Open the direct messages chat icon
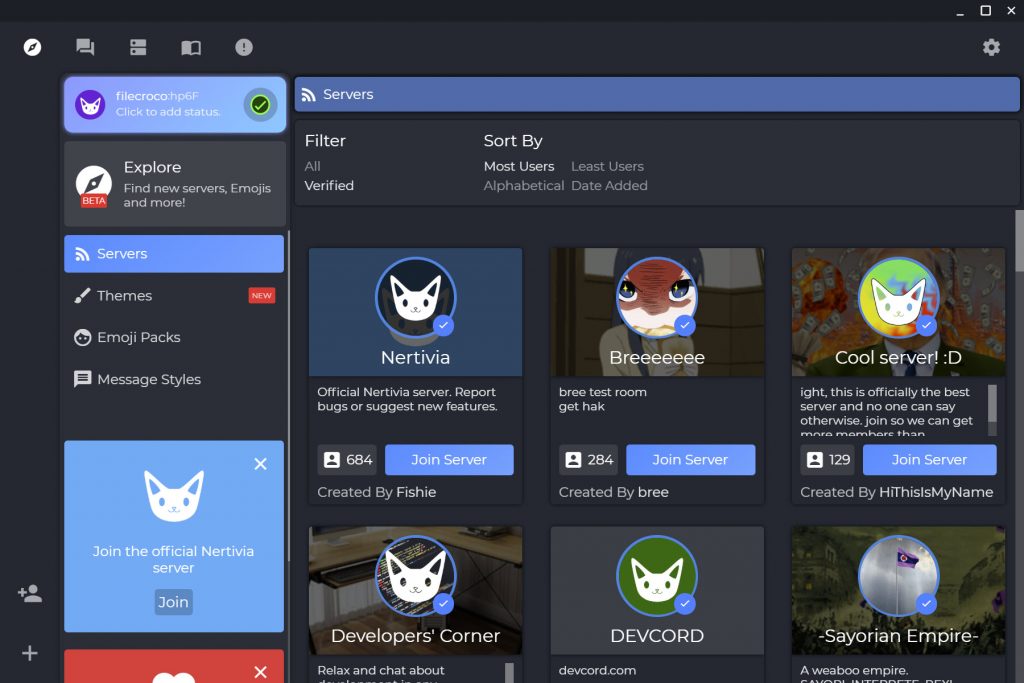The height and width of the screenshot is (683, 1024). (x=85, y=47)
